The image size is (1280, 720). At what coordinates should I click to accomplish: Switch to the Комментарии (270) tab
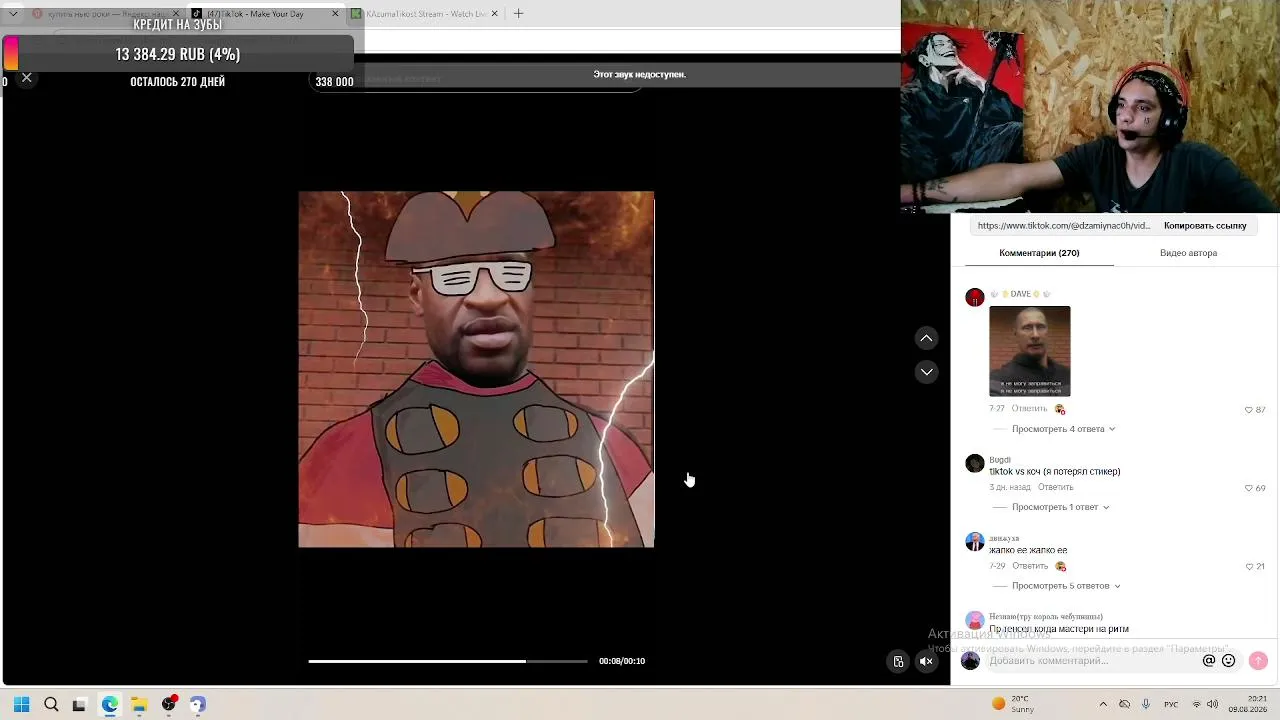[1039, 253]
